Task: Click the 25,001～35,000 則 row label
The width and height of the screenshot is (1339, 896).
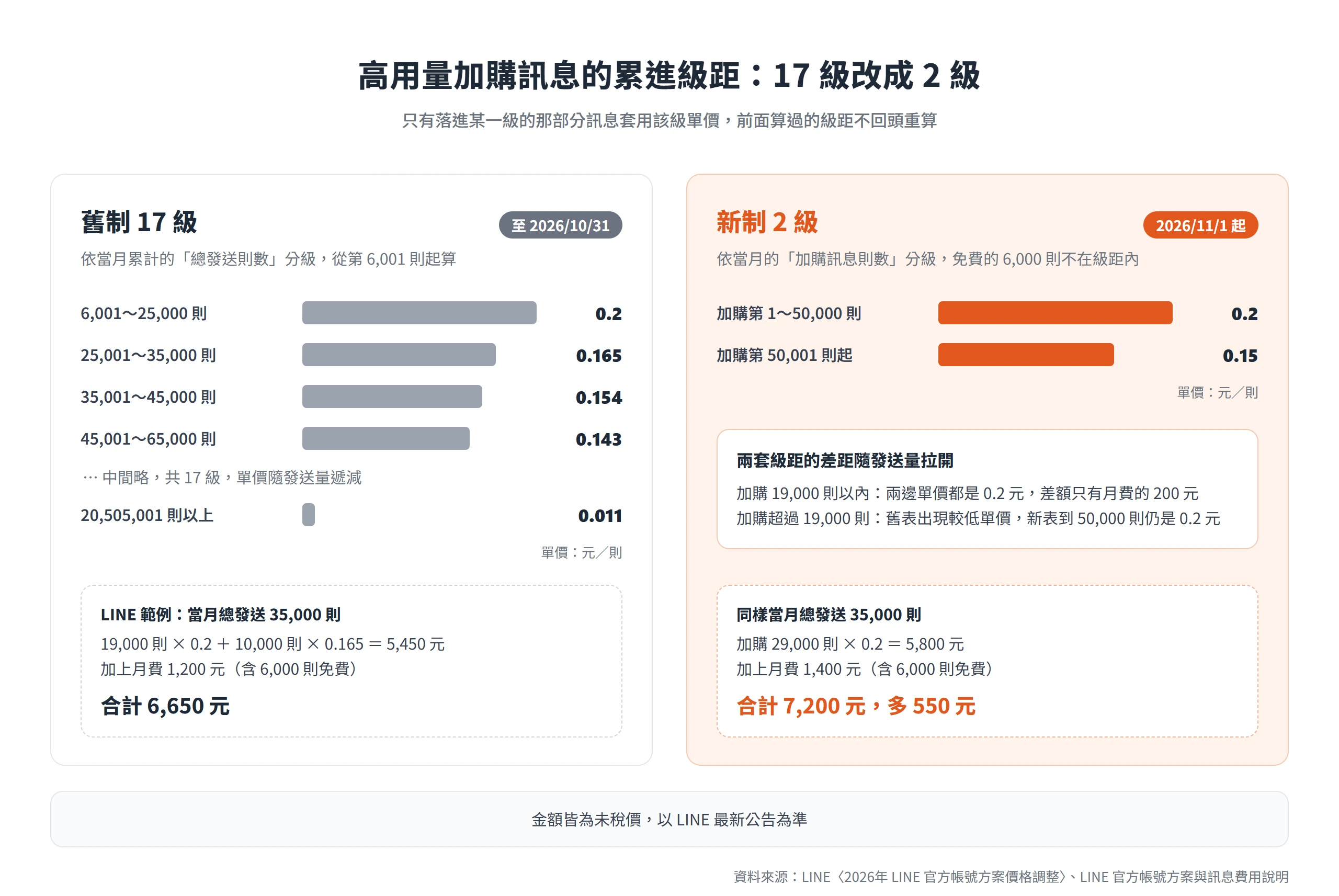Action: coord(148,355)
